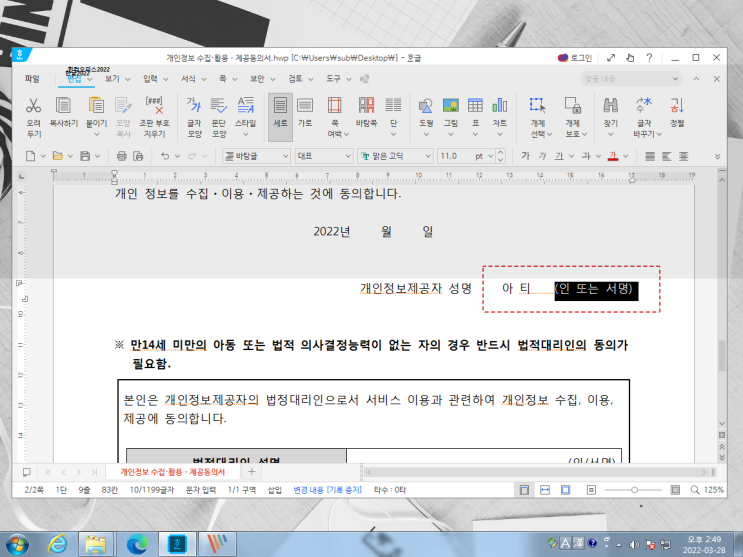Image resolution: width=743 pixels, height=557 pixels.
Task: Insert a 그림 picture
Action: (451, 106)
